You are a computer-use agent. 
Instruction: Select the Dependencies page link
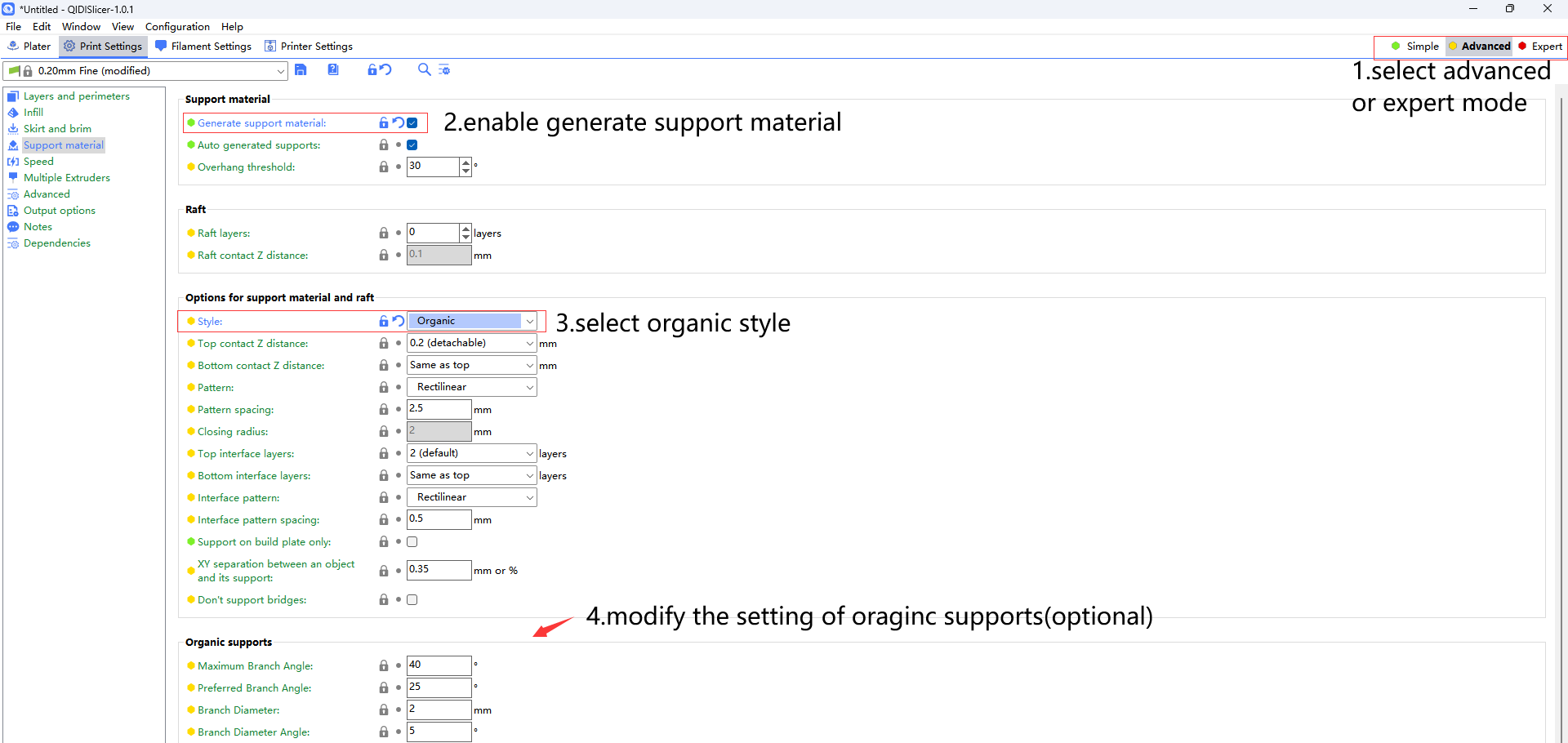(56, 242)
